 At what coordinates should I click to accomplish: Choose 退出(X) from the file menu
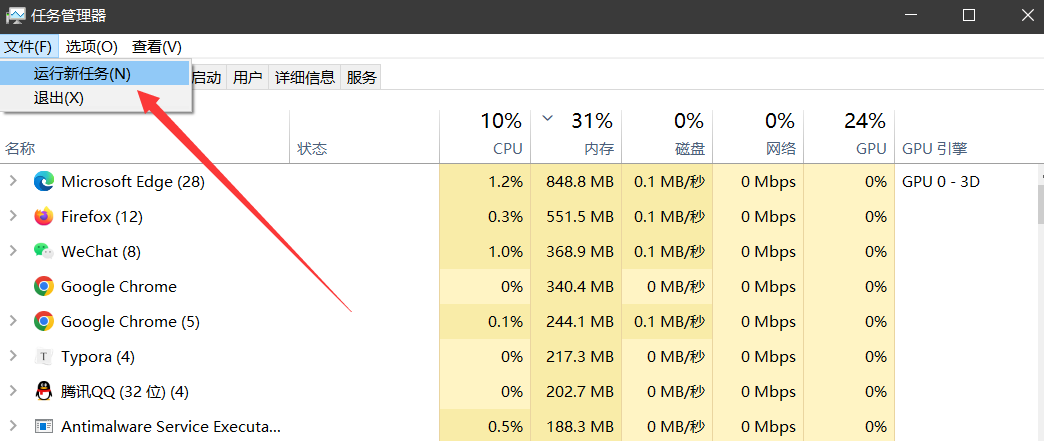(95, 98)
